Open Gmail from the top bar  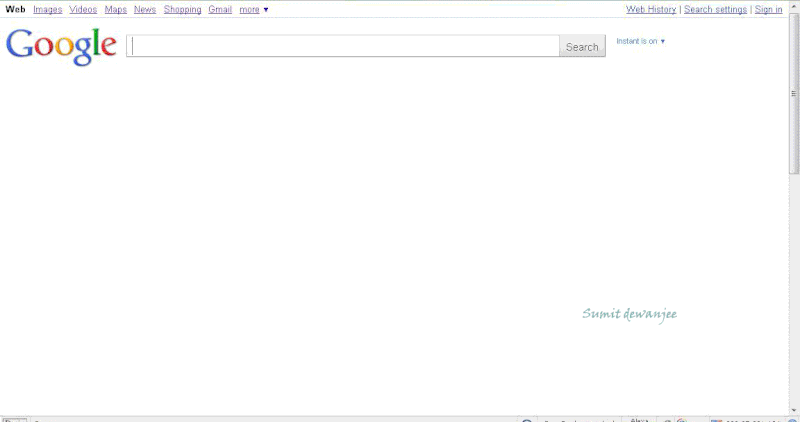click(220, 9)
